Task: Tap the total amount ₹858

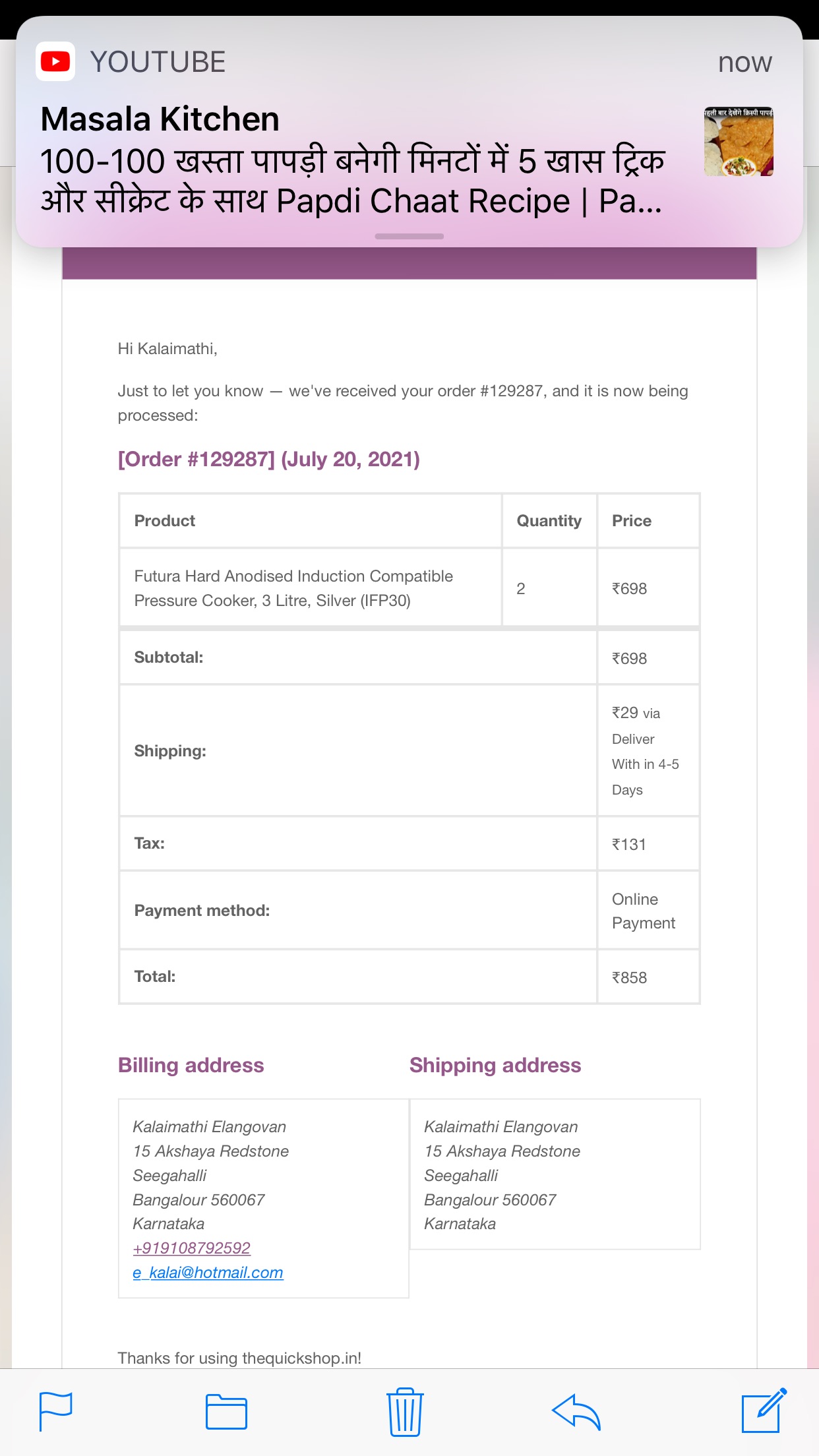Action: (630, 977)
